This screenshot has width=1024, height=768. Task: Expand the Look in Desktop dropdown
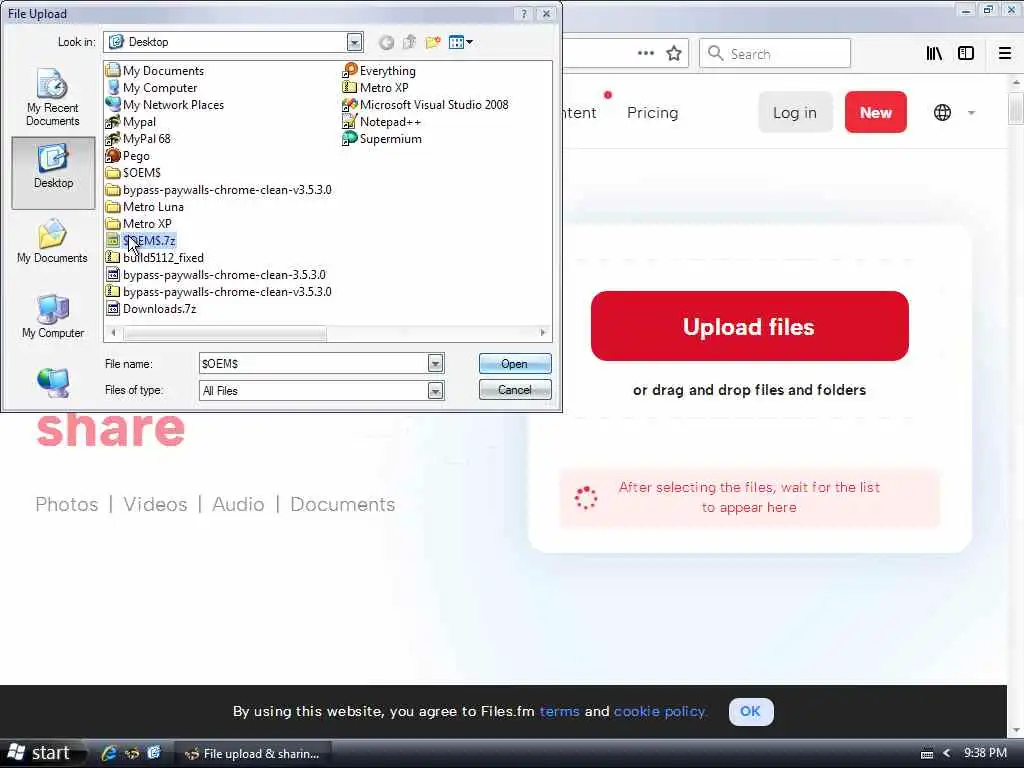354,42
